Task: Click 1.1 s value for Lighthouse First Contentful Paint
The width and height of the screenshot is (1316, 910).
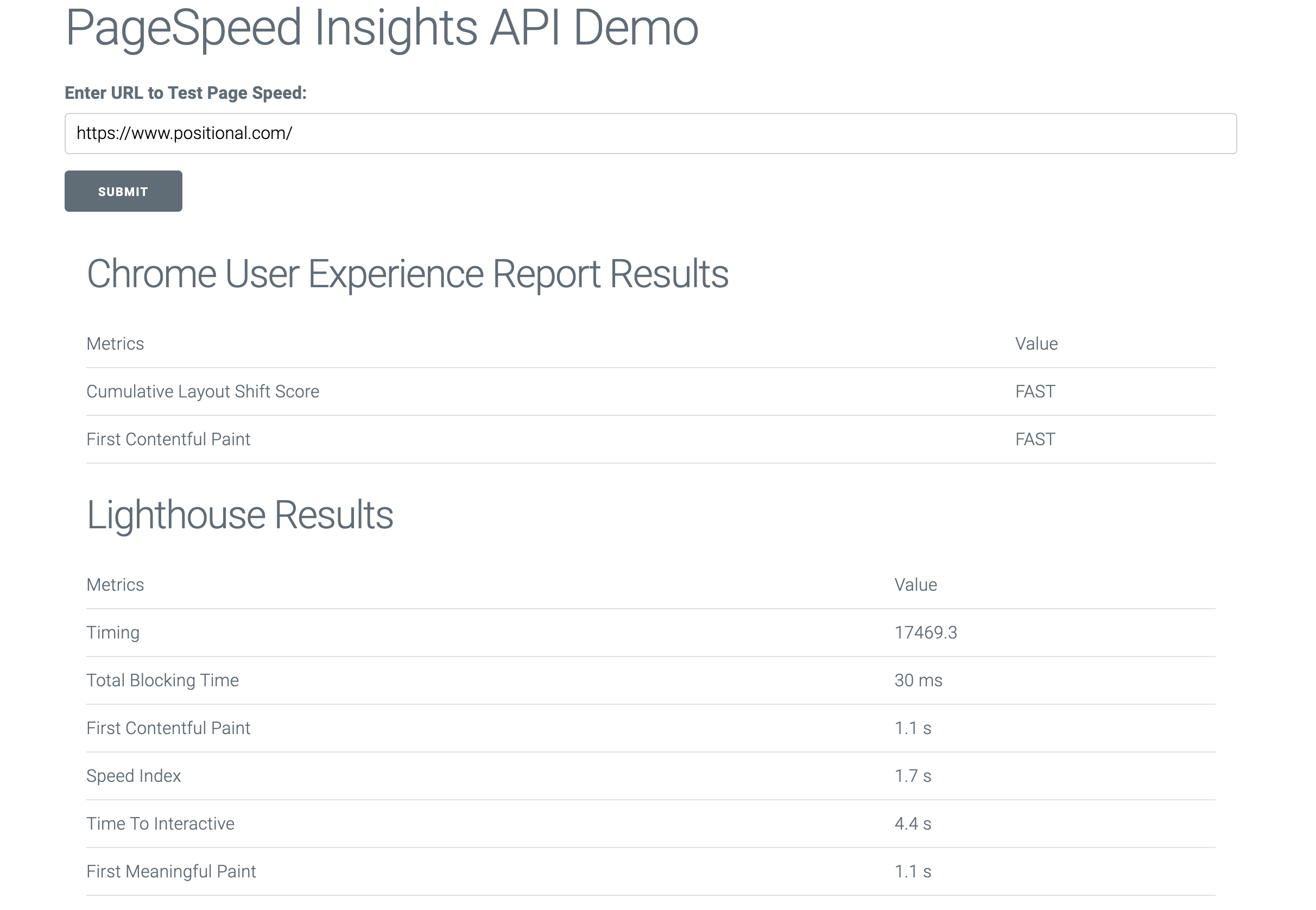Action: pos(913,729)
